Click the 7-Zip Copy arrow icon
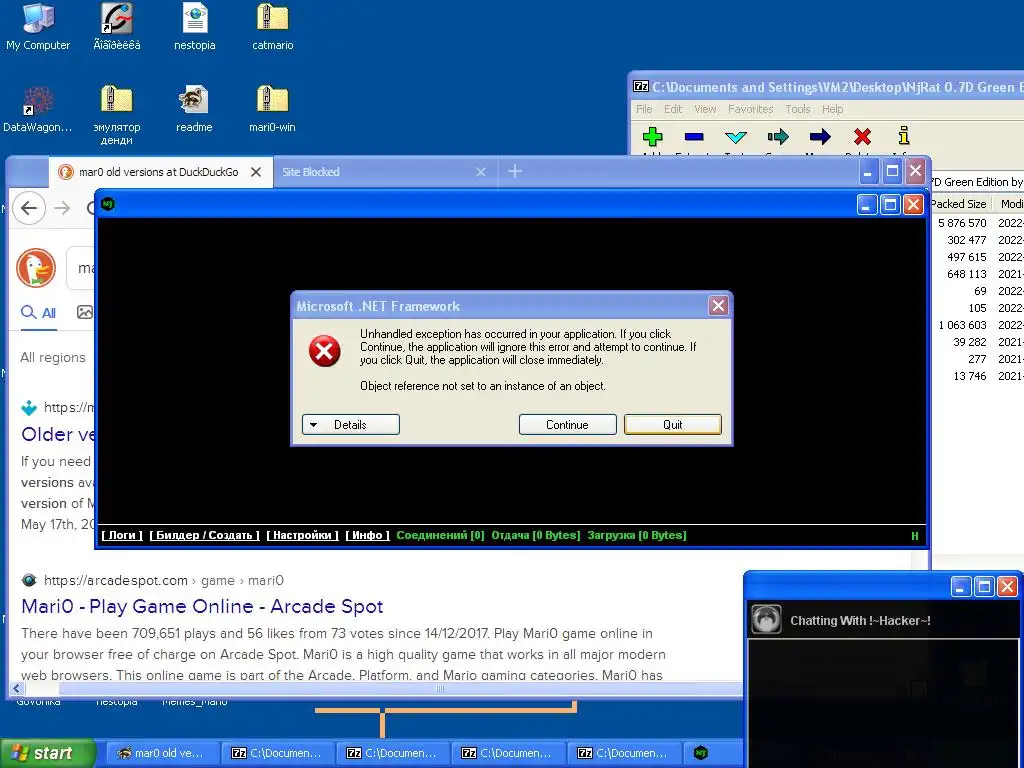Screen dimensions: 1024x768 click(778, 136)
